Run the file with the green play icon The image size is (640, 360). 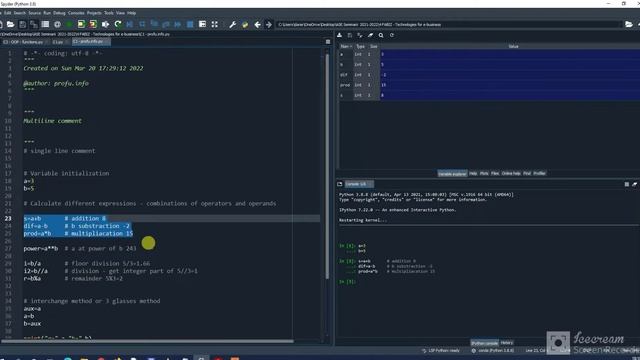[69, 24]
